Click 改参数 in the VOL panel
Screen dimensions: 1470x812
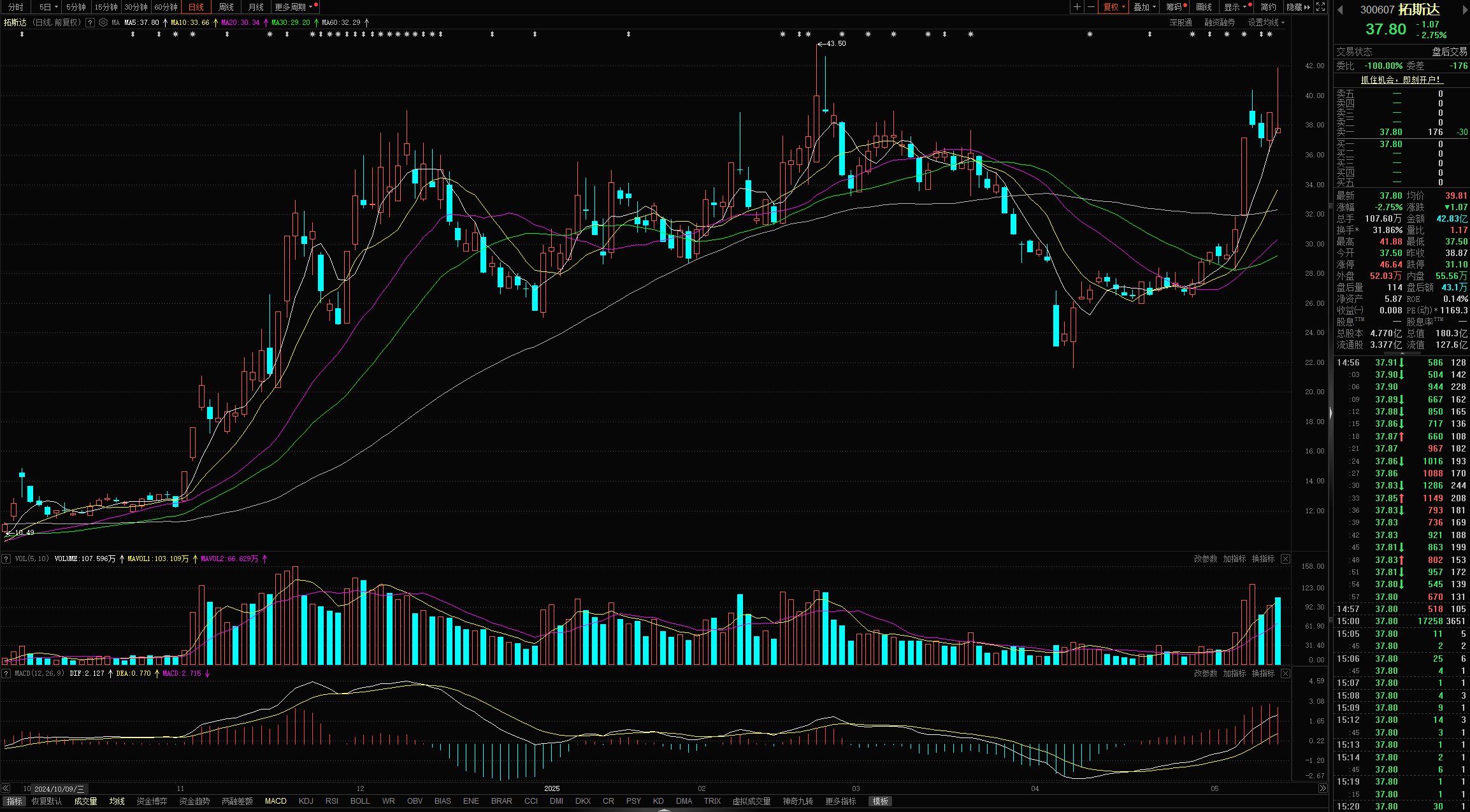1206,559
